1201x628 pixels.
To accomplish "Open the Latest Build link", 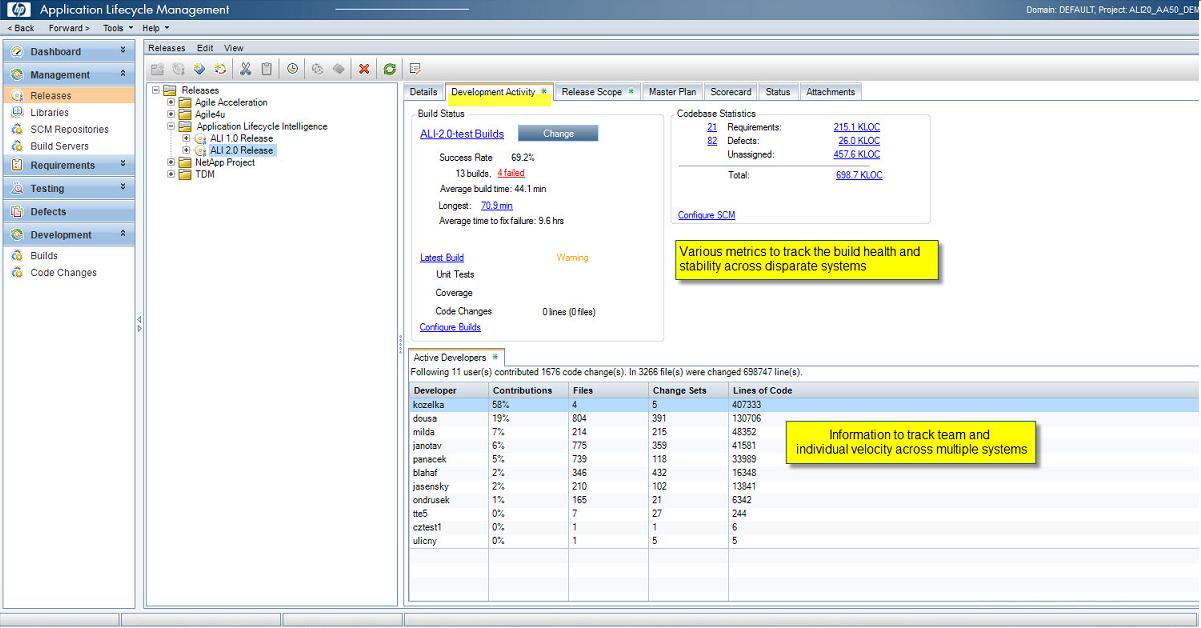I will tap(442, 258).
